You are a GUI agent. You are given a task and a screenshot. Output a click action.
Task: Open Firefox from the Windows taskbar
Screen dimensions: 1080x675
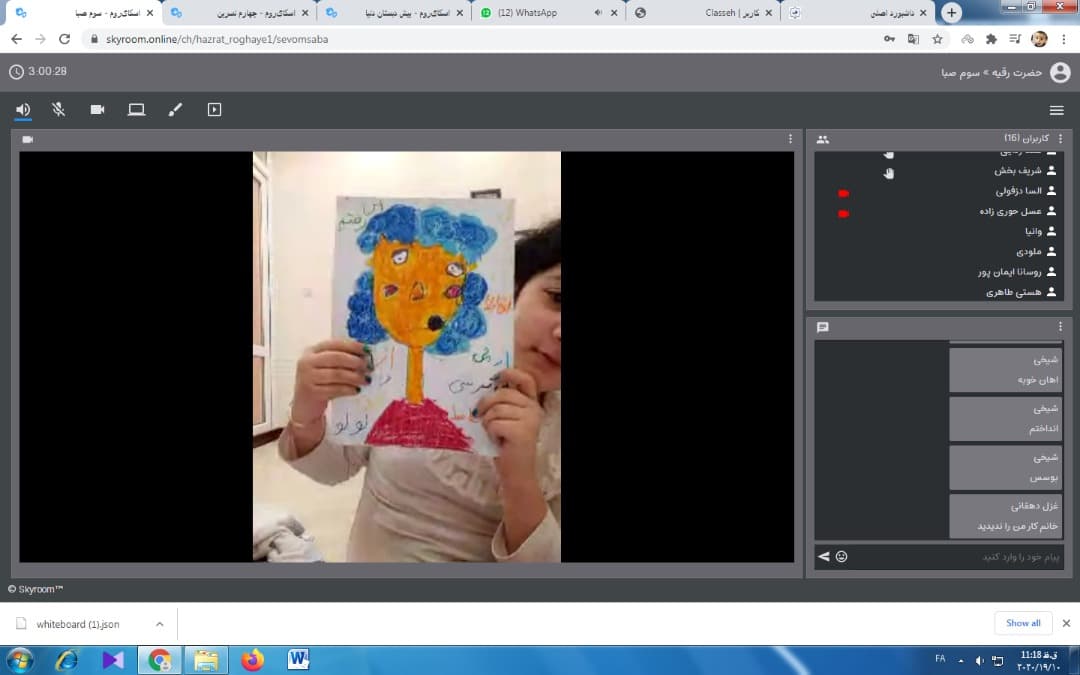click(x=252, y=660)
